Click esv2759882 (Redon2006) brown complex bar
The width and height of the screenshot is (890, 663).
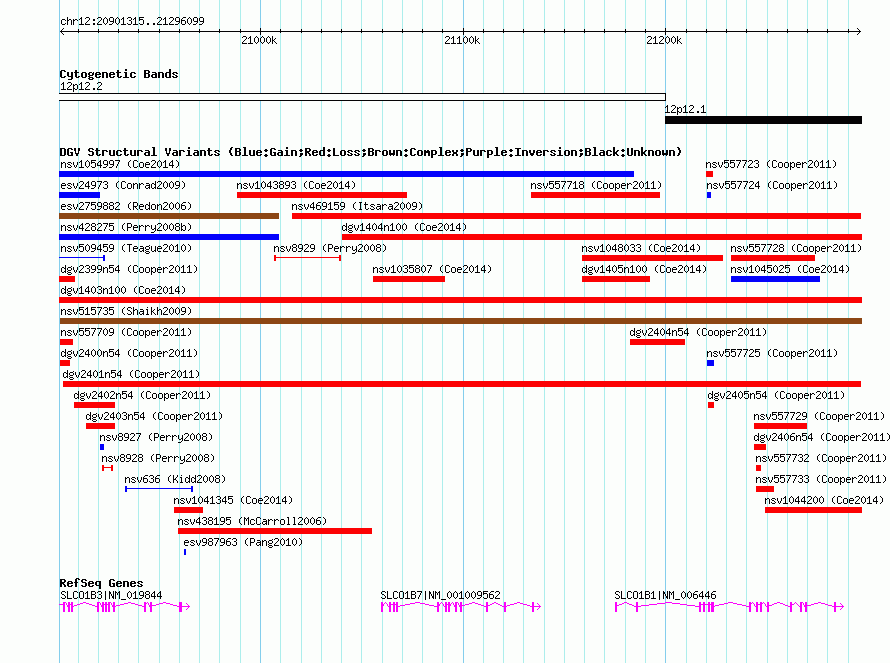[169, 216]
